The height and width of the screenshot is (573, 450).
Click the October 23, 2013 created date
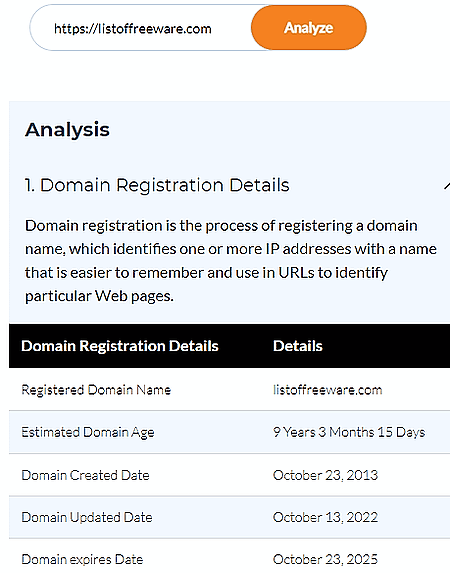point(325,475)
